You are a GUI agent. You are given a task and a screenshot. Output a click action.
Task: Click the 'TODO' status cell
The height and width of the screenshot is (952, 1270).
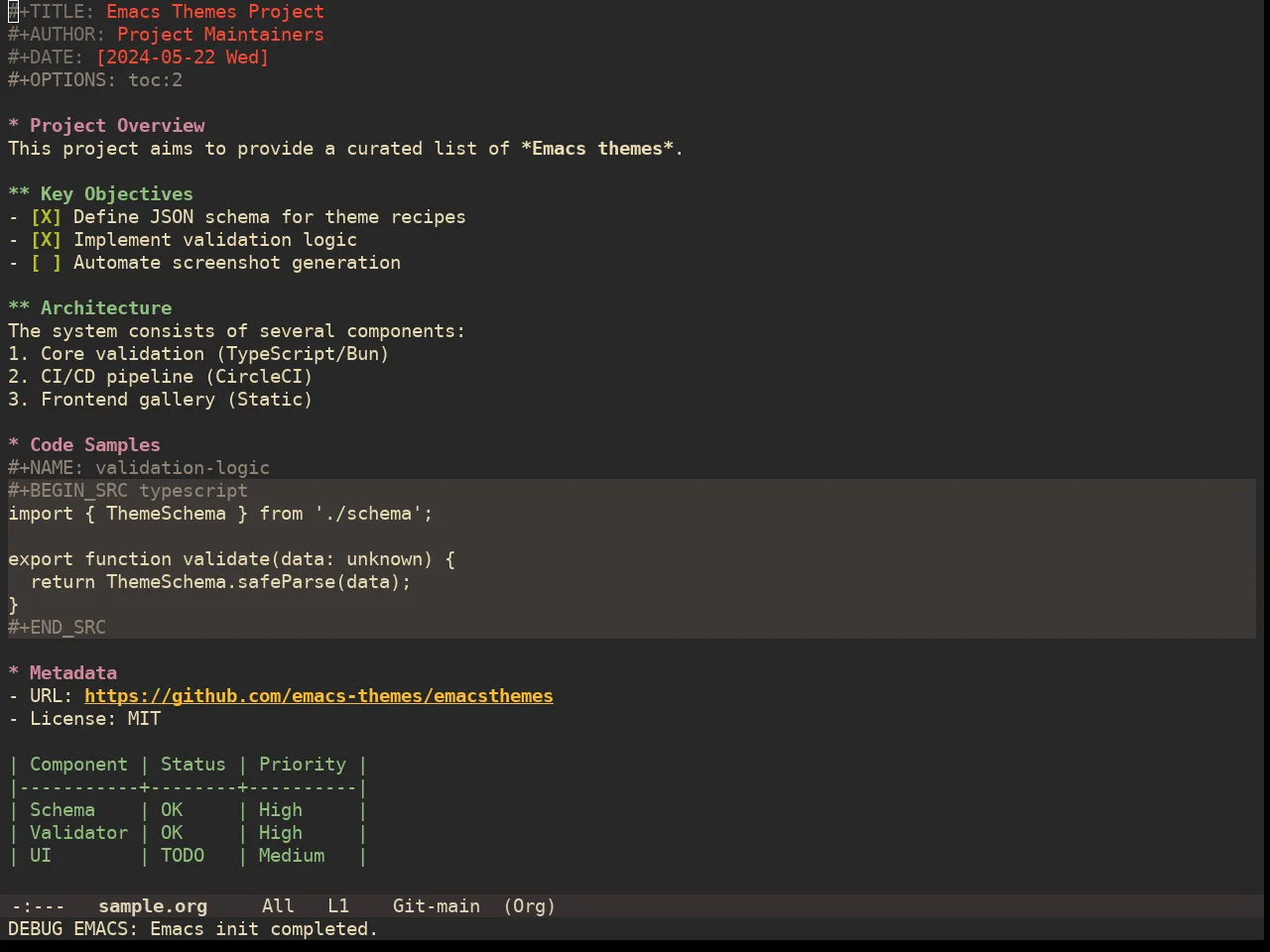coord(183,856)
